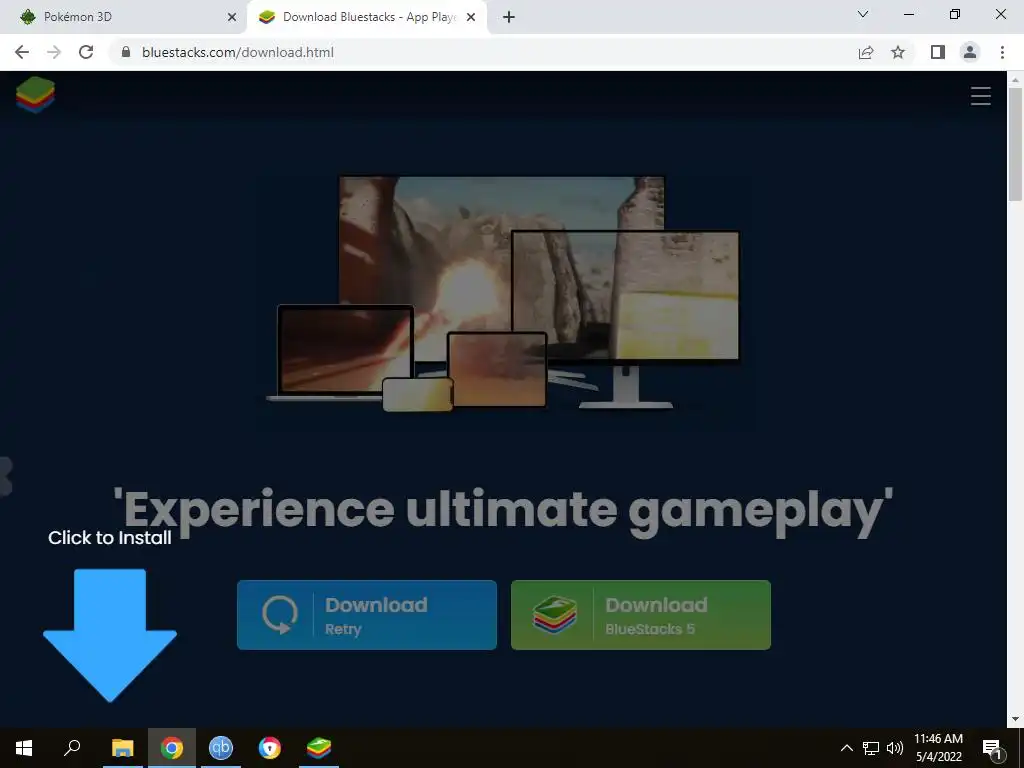This screenshot has height=768, width=1024.
Task: Open the BlueStacks installer in taskbar
Action: [319, 748]
